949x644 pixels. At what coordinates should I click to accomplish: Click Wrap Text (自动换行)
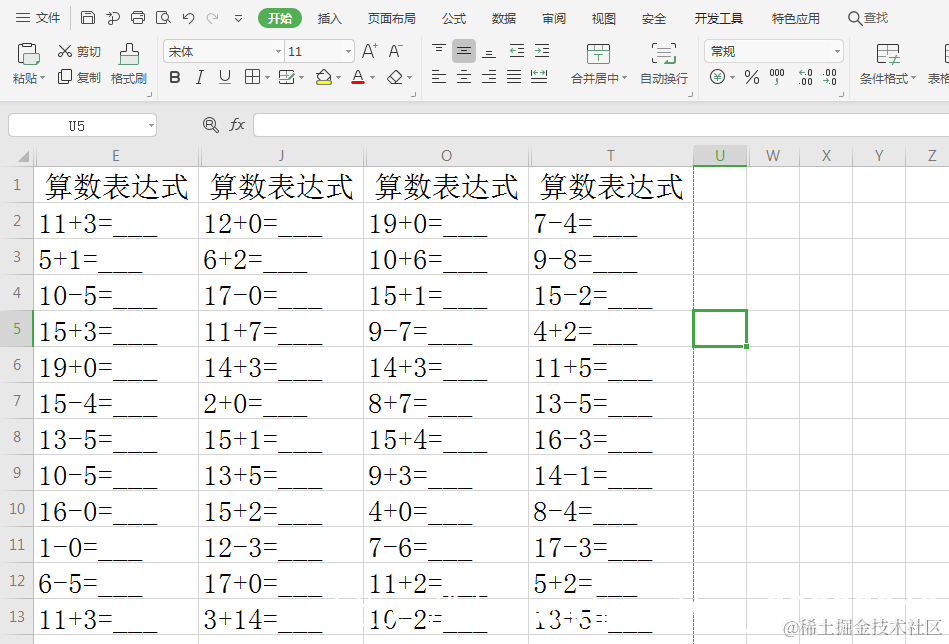664,64
